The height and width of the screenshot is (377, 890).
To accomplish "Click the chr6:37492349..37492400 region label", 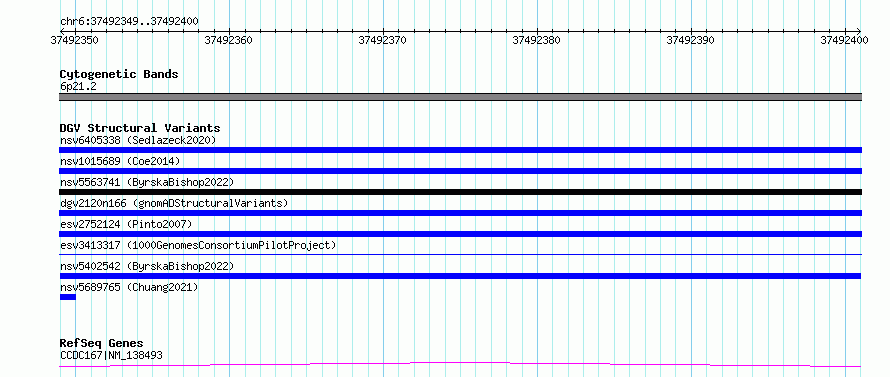I will point(129,21).
